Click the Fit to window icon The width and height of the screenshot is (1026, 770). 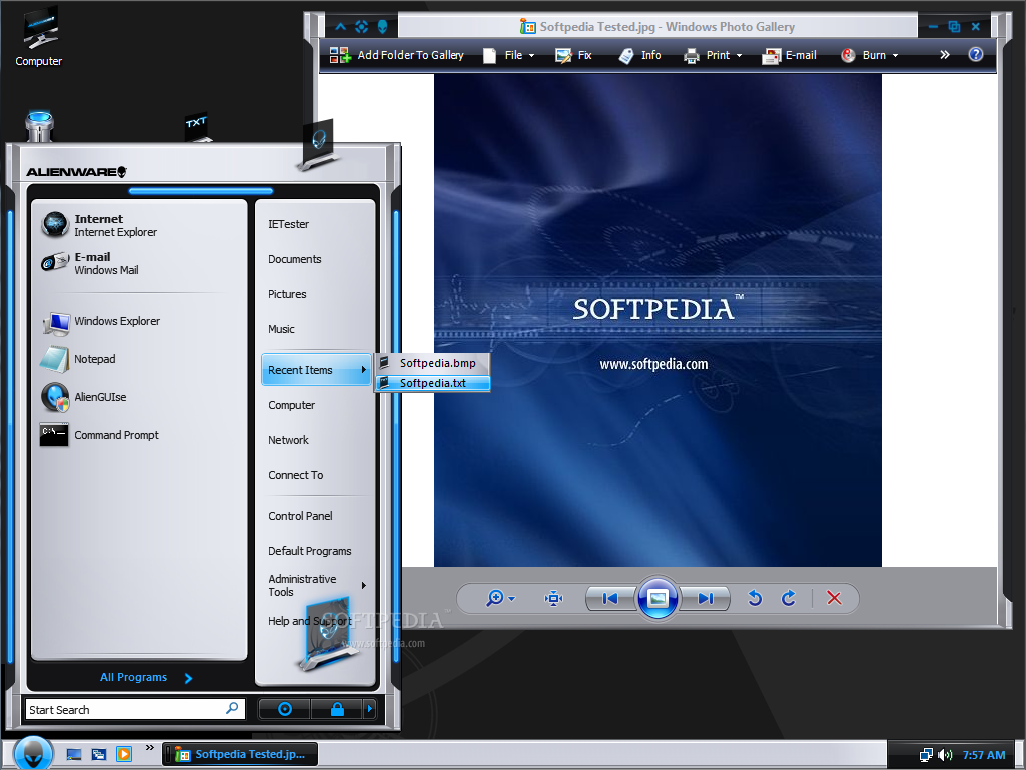tap(554, 598)
